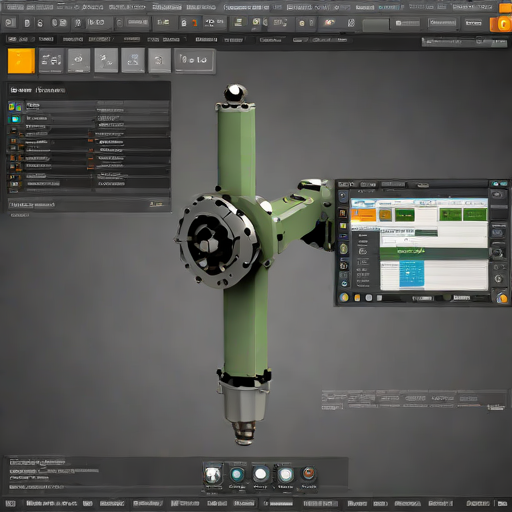512x512 pixels.
Task: Click the yellow sphere icon at embedded window bottom-left
Action: click(x=344, y=297)
